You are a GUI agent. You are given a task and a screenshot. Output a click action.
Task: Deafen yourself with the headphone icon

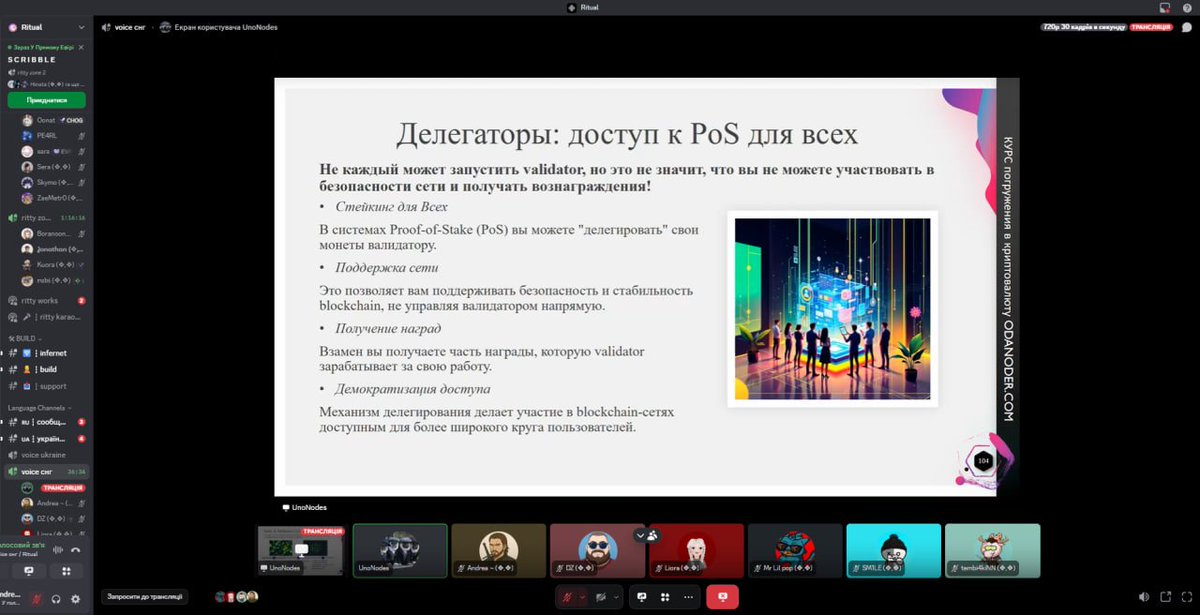[57, 599]
